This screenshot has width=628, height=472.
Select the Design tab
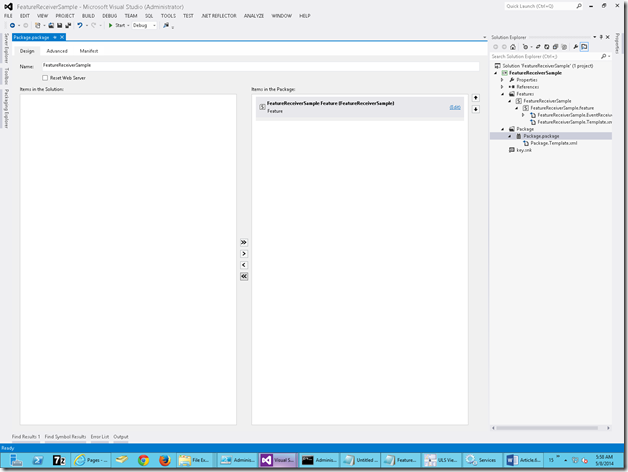pos(27,51)
